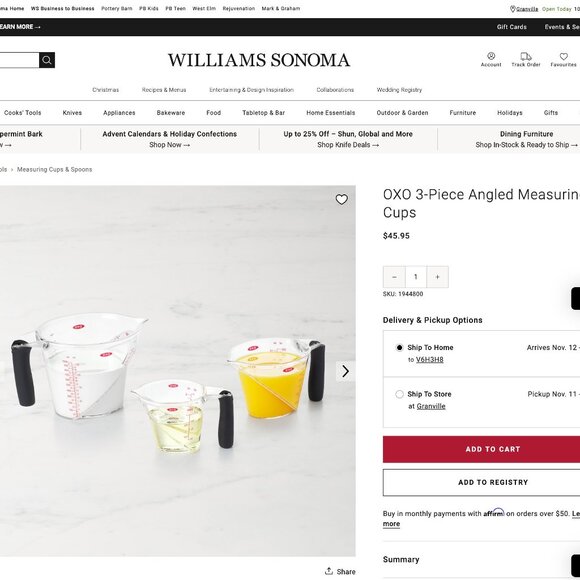This screenshot has width=580, height=580.
Task: Open the Account icon
Action: tap(491, 56)
